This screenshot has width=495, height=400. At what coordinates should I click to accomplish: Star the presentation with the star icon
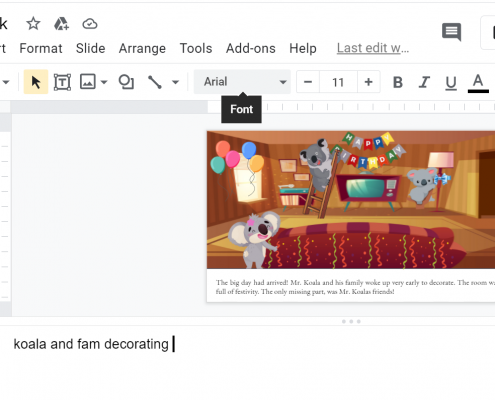point(33,24)
